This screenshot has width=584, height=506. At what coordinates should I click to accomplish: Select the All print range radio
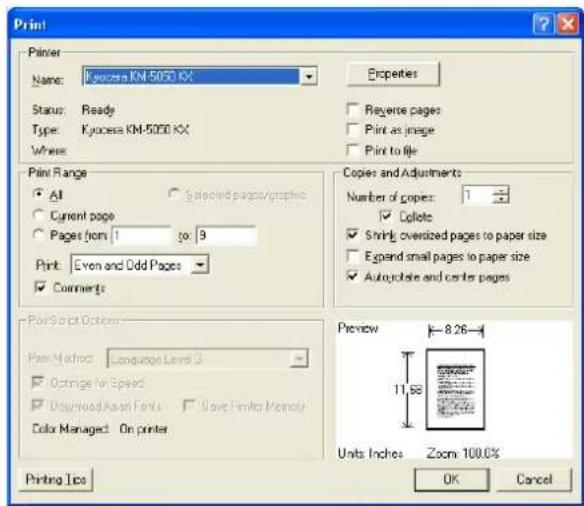[38, 194]
